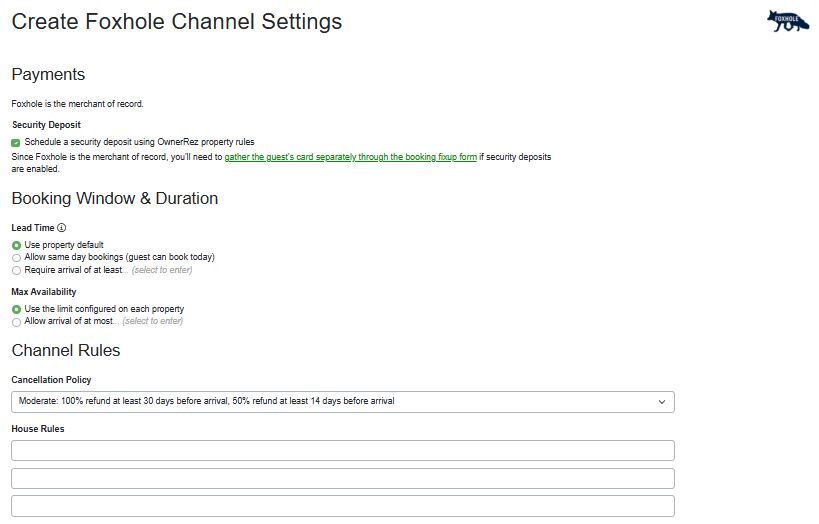Screen dimensions: 819x524
Task: Uncheck Schedule a security deposit checkbox
Action: click(x=16, y=143)
